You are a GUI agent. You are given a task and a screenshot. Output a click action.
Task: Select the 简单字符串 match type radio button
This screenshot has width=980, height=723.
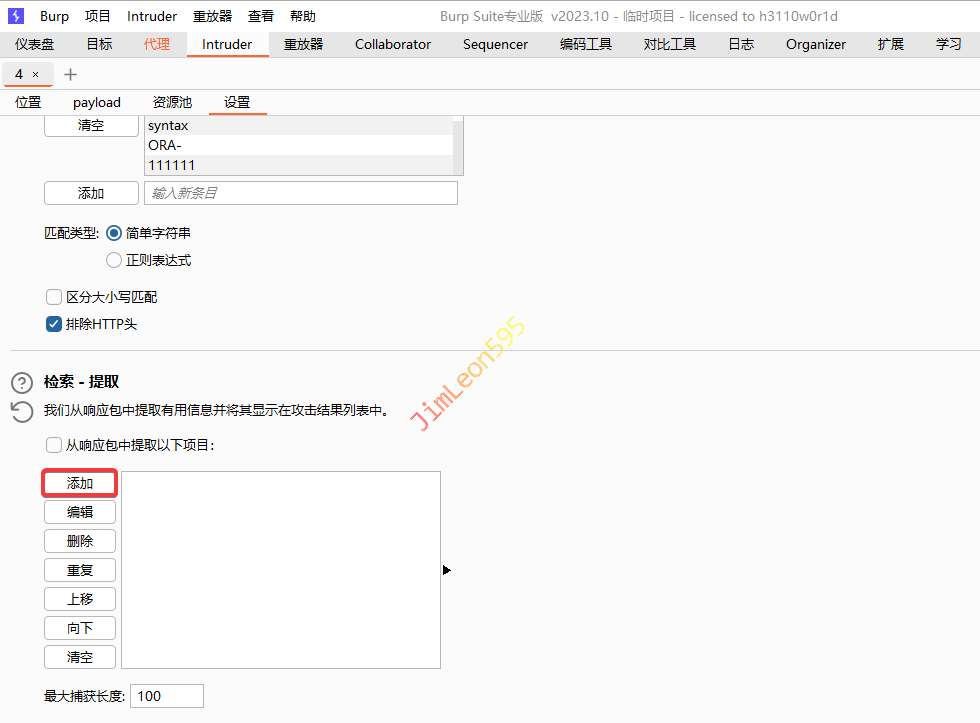click(x=113, y=233)
